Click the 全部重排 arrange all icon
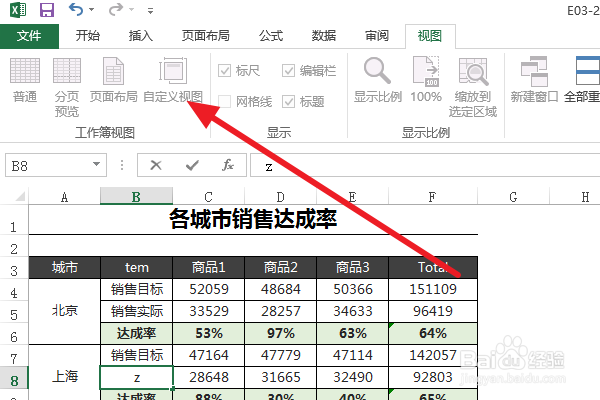The image size is (600, 400). pyautogui.click(x=587, y=71)
